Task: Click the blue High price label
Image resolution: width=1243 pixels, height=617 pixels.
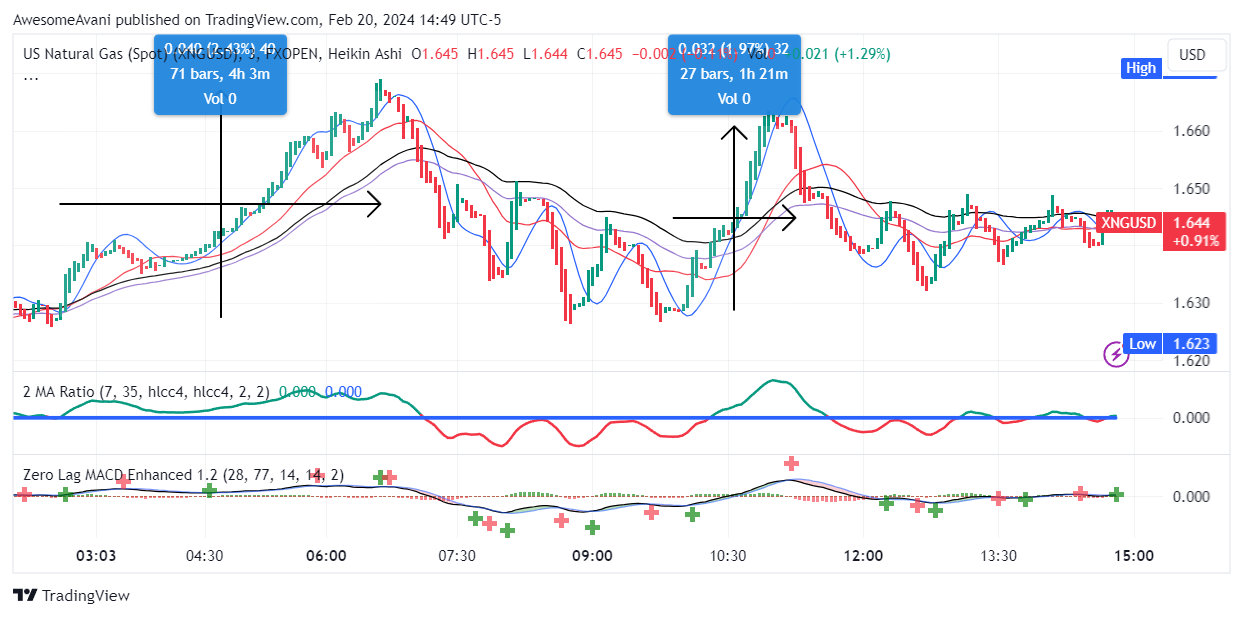Action: pyautogui.click(x=1140, y=68)
